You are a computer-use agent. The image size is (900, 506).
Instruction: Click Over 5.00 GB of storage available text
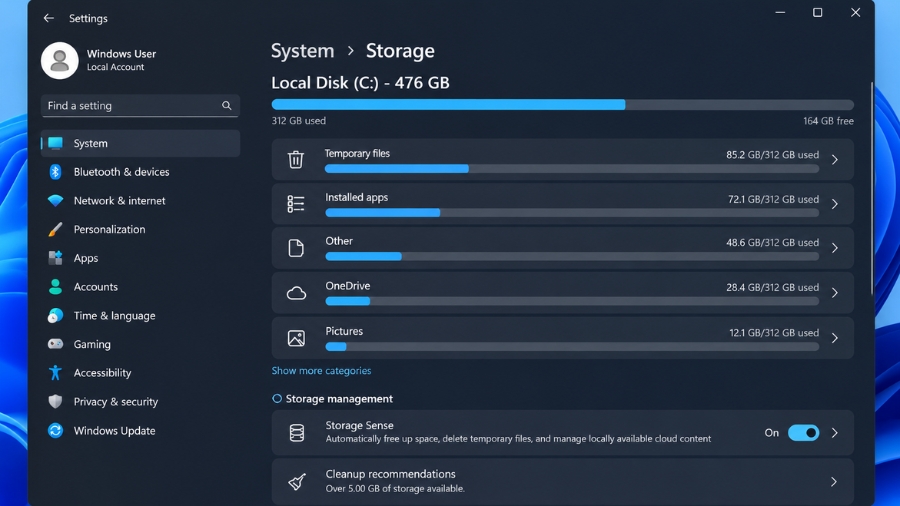coord(395,489)
